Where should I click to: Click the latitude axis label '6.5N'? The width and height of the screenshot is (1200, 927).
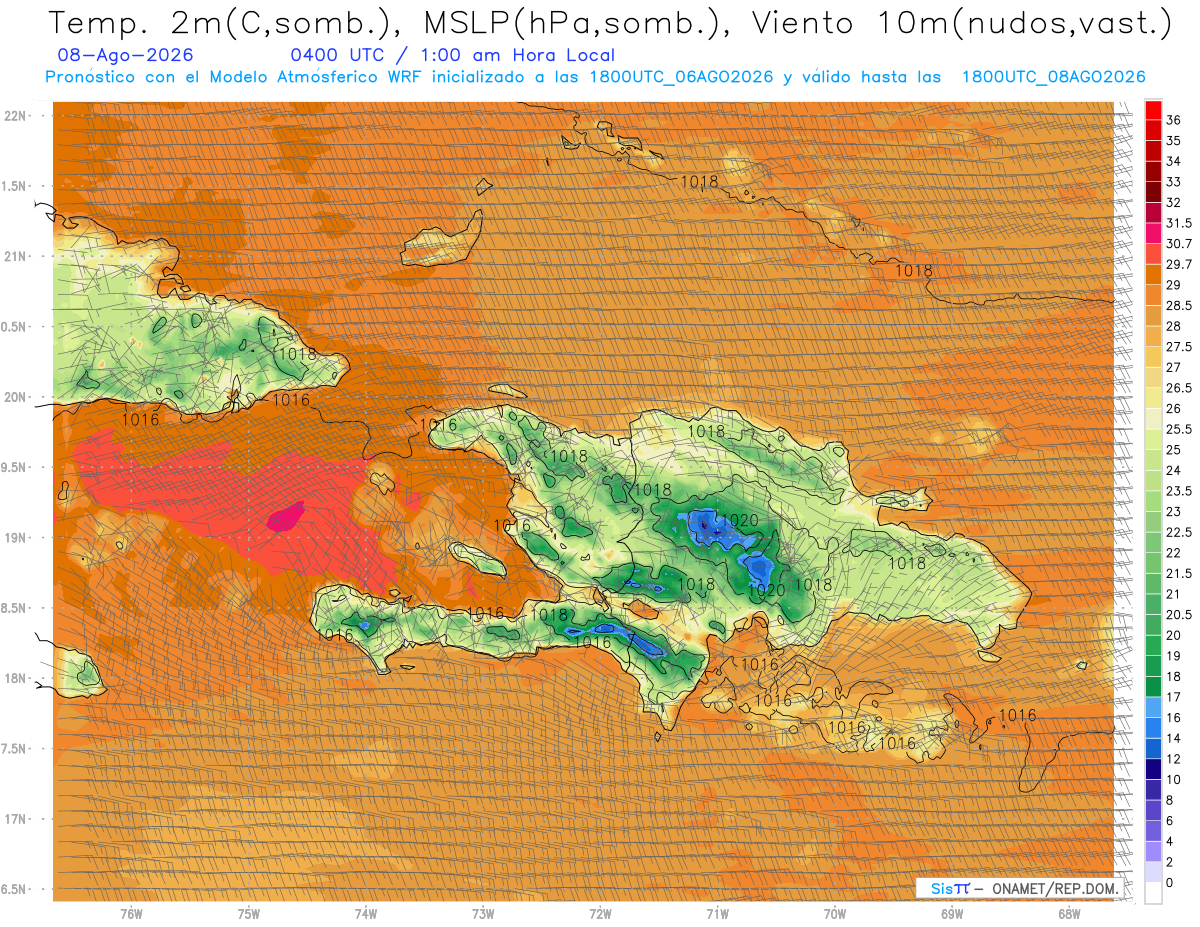15,889
